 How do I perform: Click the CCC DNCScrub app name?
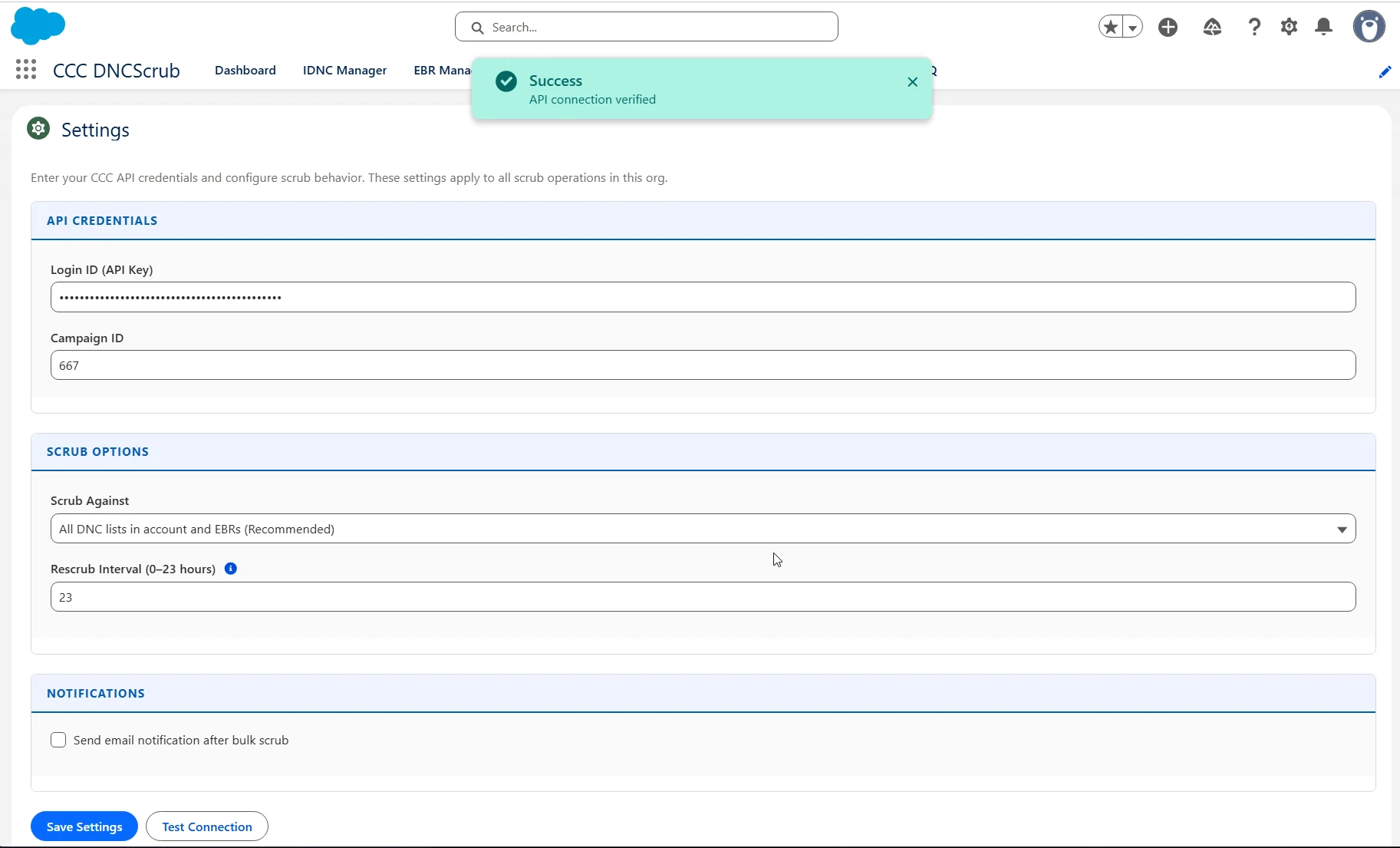[117, 71]
